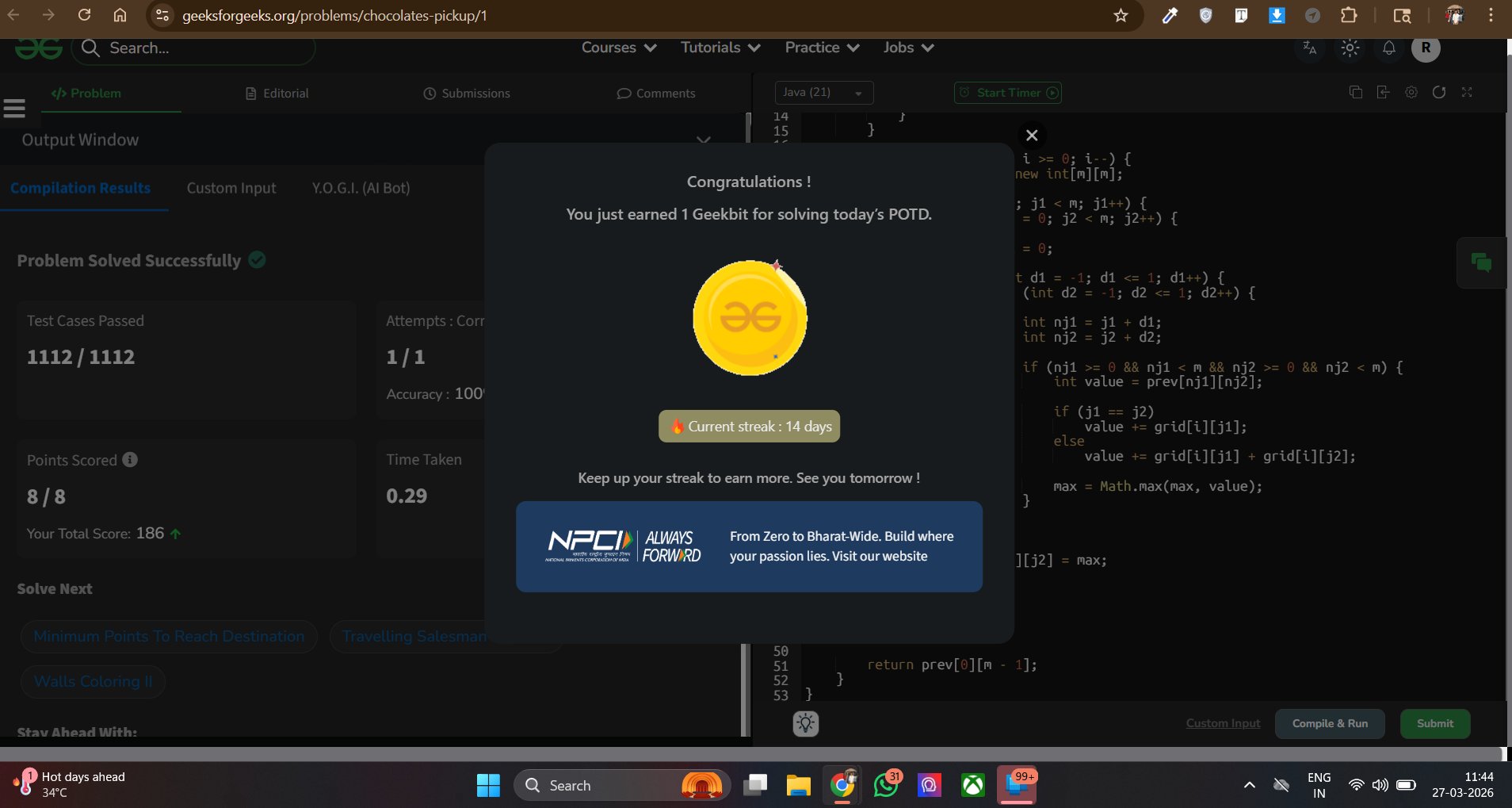Click the Compile & Run button
The image size is (1512, 808).
coord(1330,723)
